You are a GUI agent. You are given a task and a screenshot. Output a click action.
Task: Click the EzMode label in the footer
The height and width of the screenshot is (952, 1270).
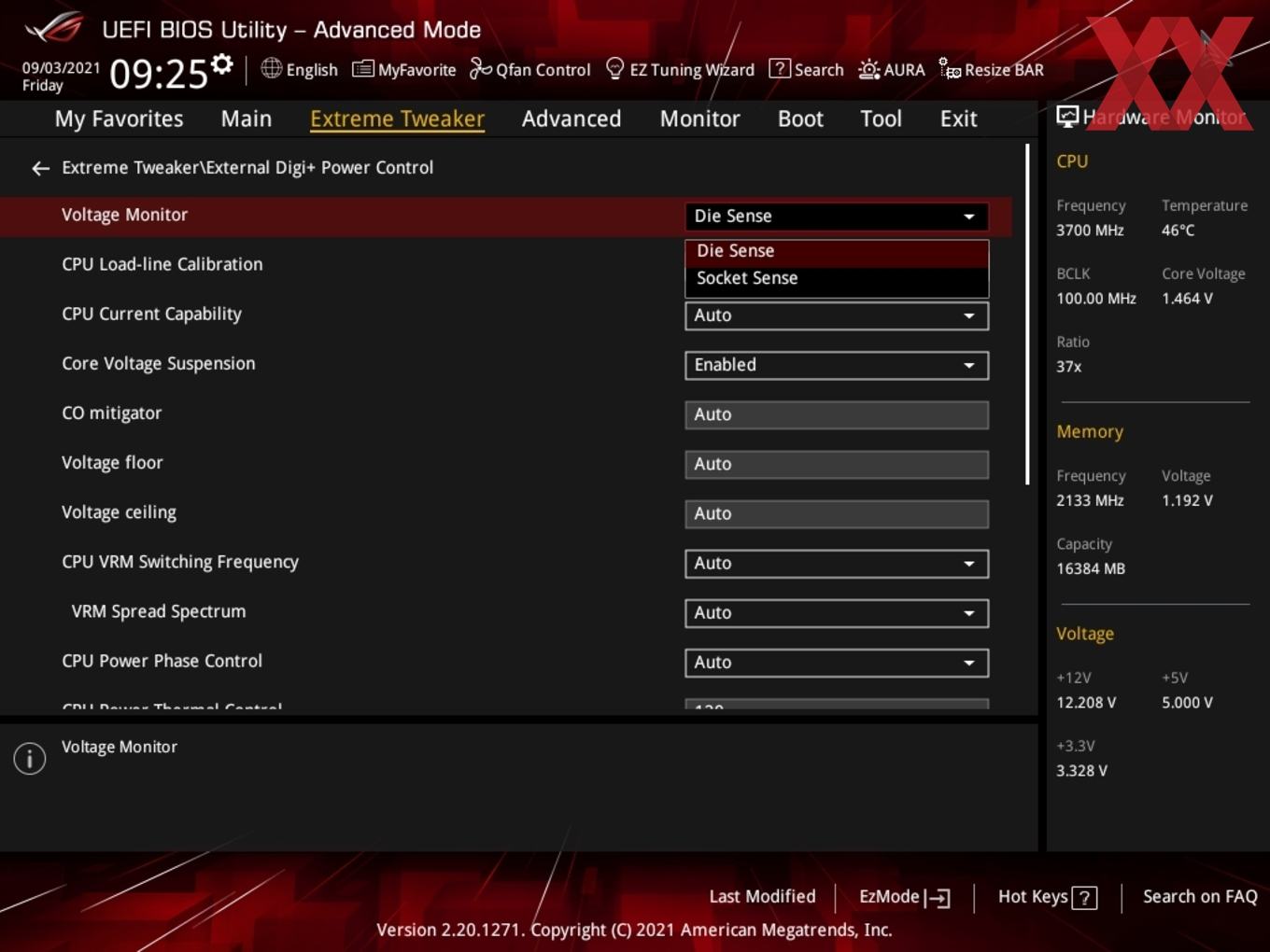click(x=889, y=897)
